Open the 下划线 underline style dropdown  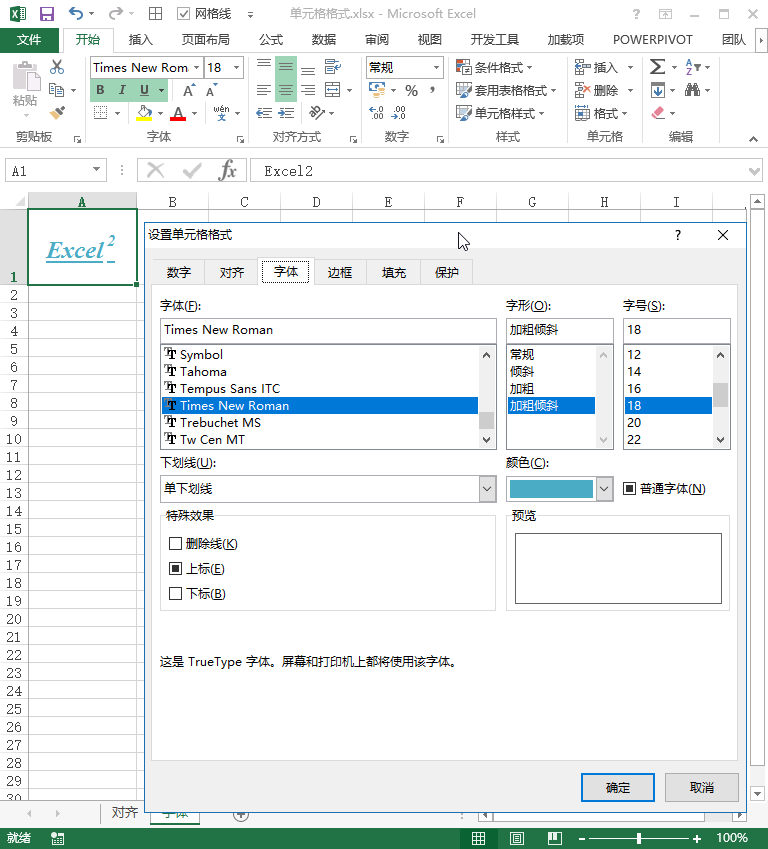click(x=487, y=489)
